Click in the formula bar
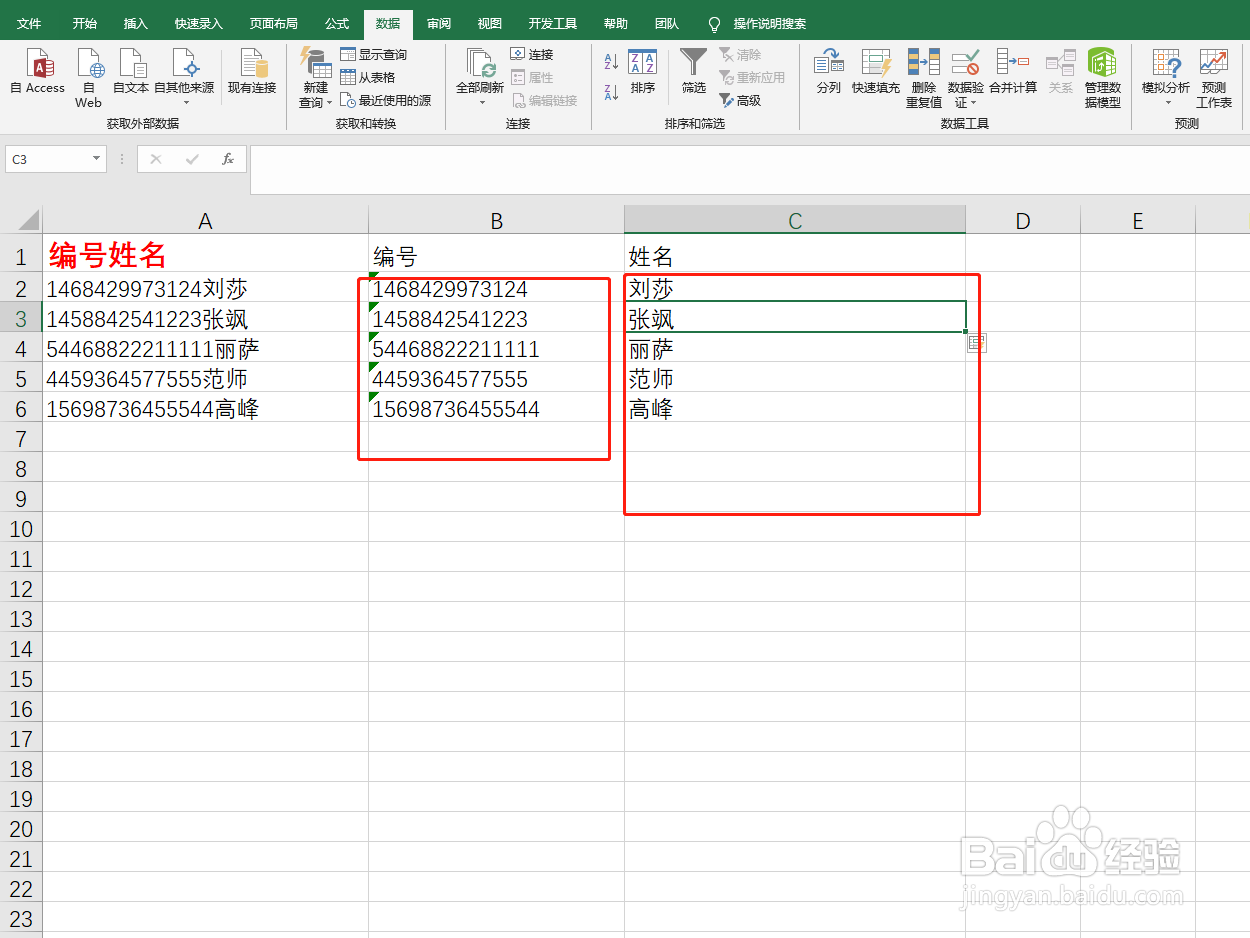The image size is (1250, 938). tap(748, 169)
